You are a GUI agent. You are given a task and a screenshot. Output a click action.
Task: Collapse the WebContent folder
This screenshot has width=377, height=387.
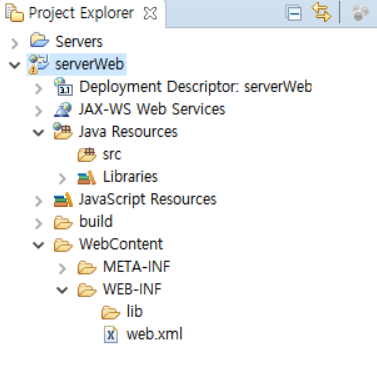pyautogui.click(x=39, y=245)
